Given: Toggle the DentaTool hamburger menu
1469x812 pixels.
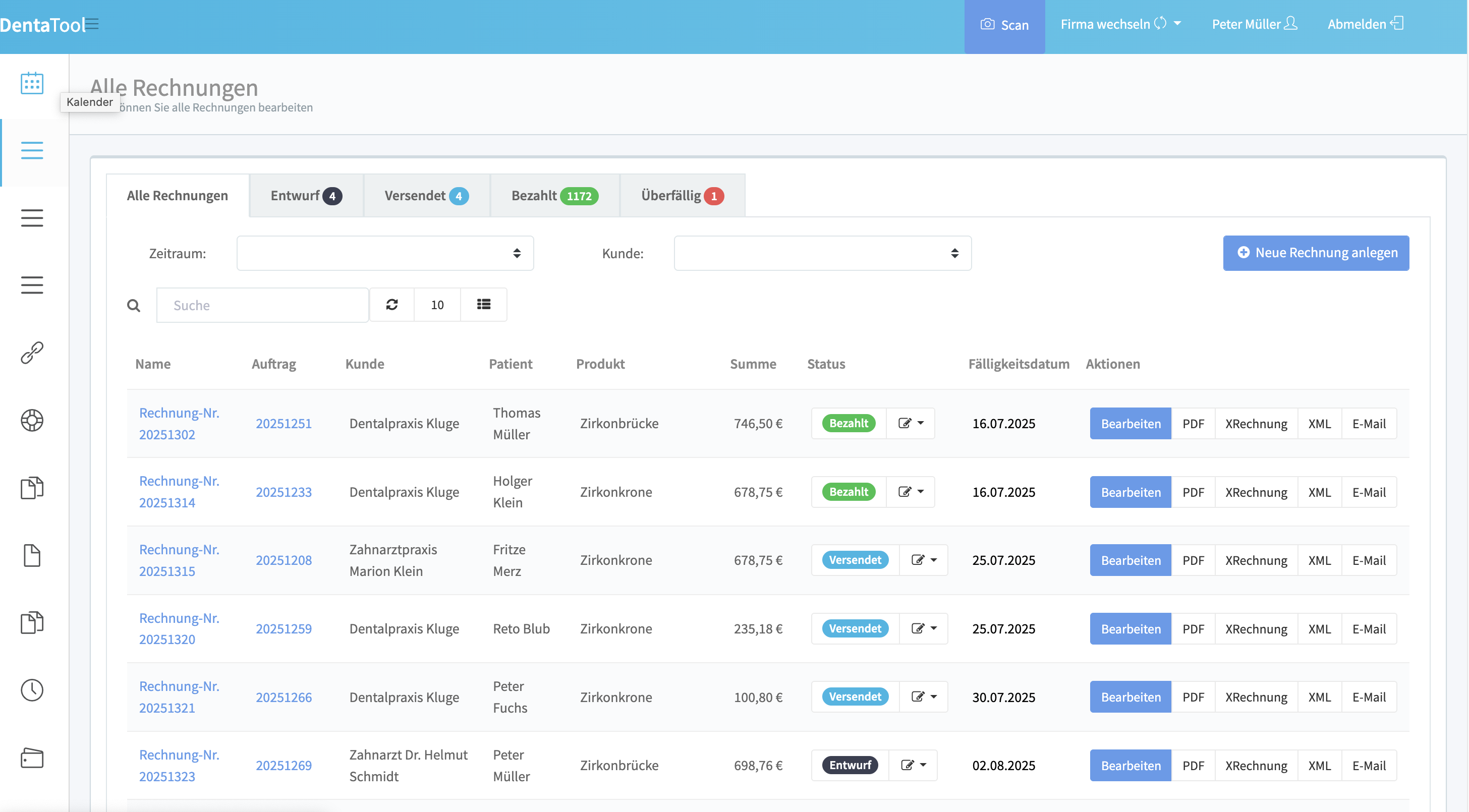Looking at the screenshot, I should 92,24.
